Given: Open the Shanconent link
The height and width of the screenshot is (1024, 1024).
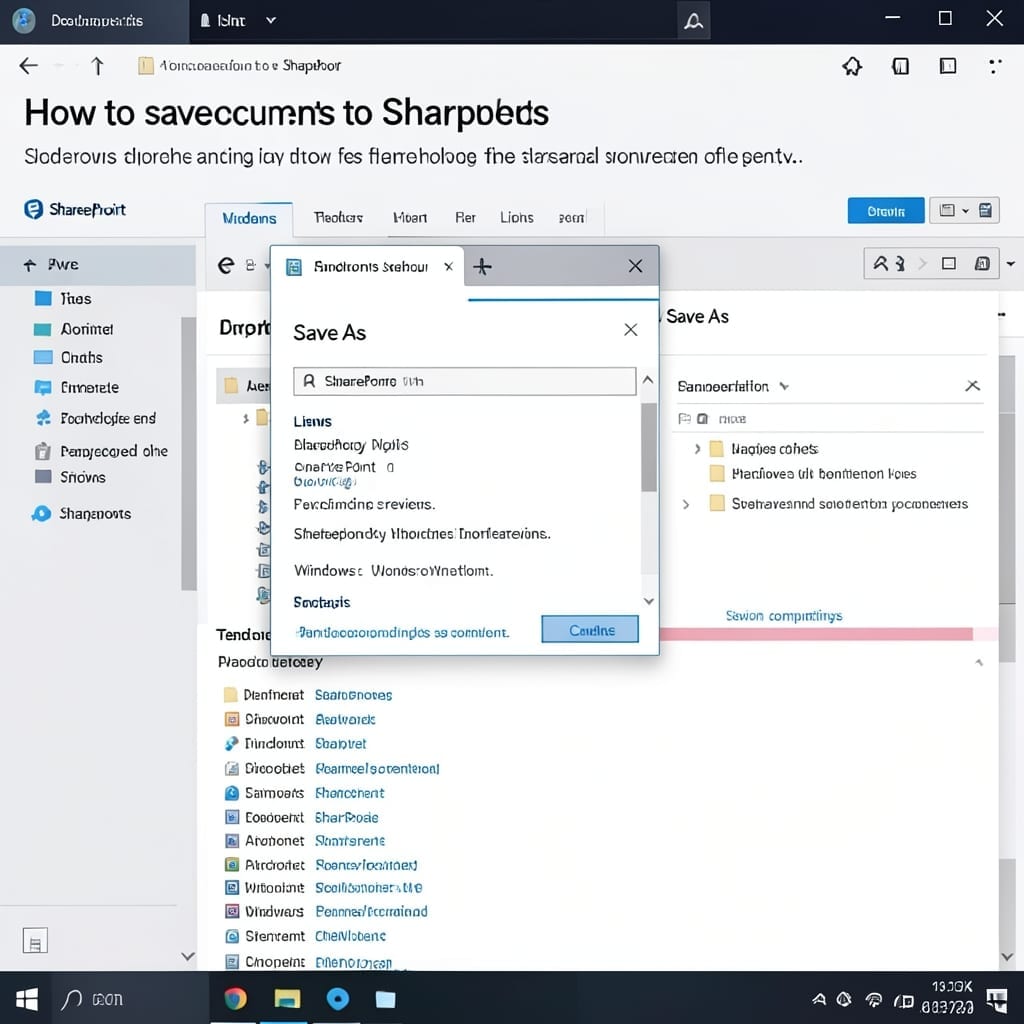Looking at the screenshot, I should tap(349, 793).
